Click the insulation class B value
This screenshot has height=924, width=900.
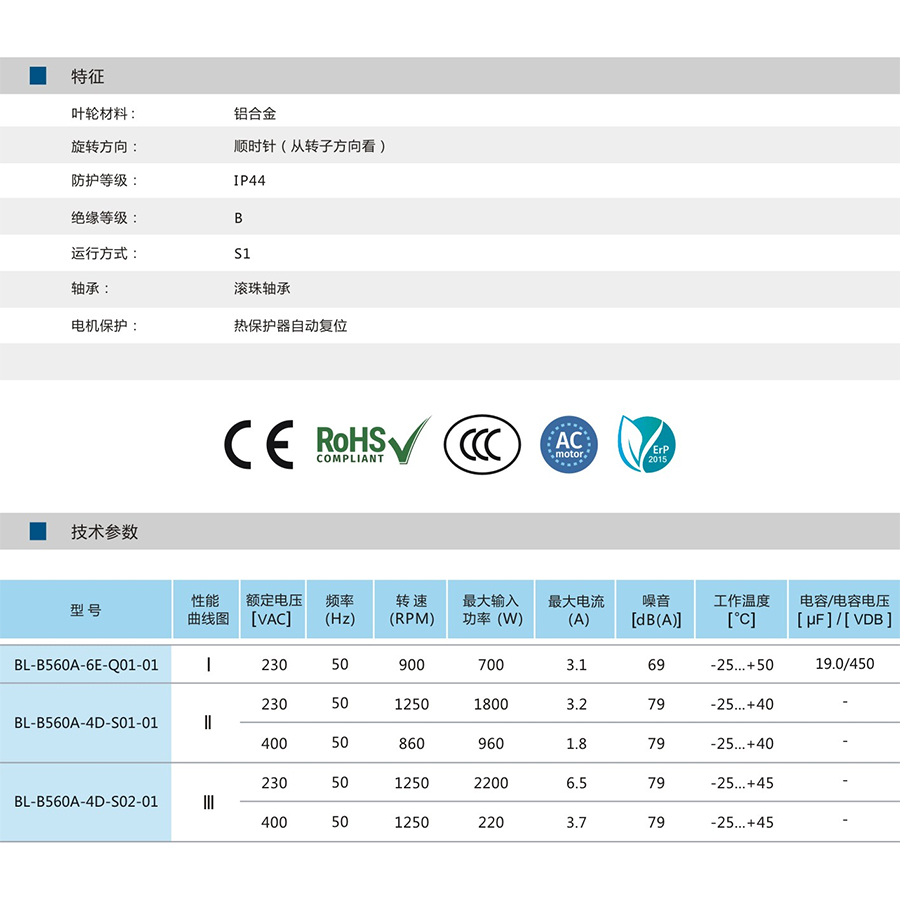[x=238, y=218]
